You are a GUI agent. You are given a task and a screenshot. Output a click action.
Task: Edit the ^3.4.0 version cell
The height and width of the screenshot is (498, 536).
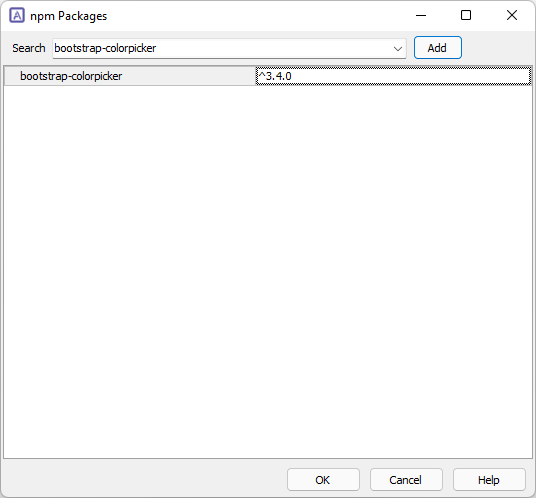tap(393, 76)
